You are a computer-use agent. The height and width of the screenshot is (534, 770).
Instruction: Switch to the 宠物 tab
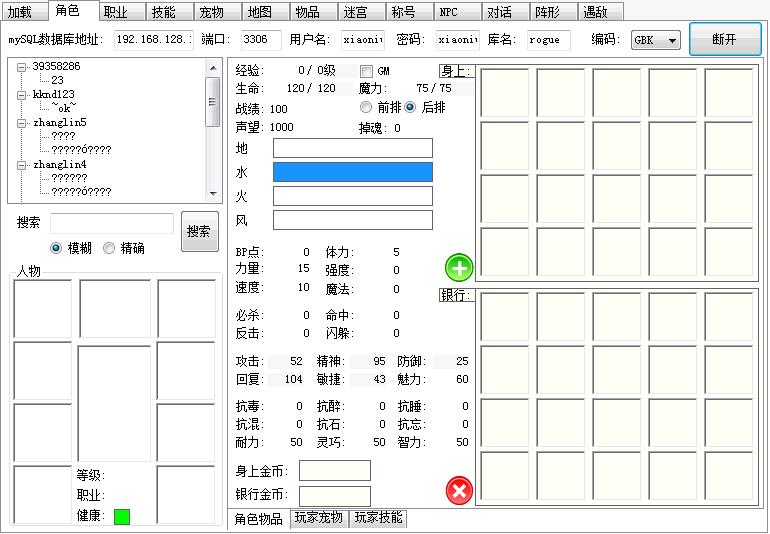(x=211, y=12)
